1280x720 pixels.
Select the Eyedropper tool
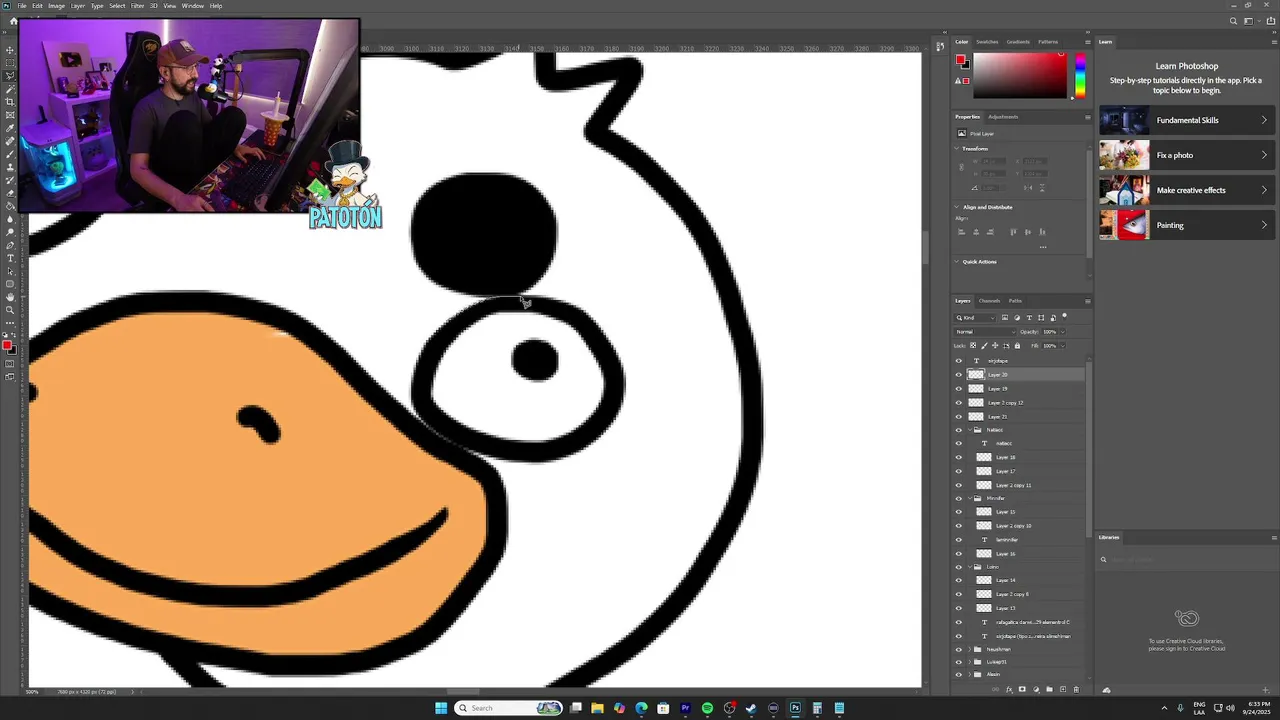point(10,127)
